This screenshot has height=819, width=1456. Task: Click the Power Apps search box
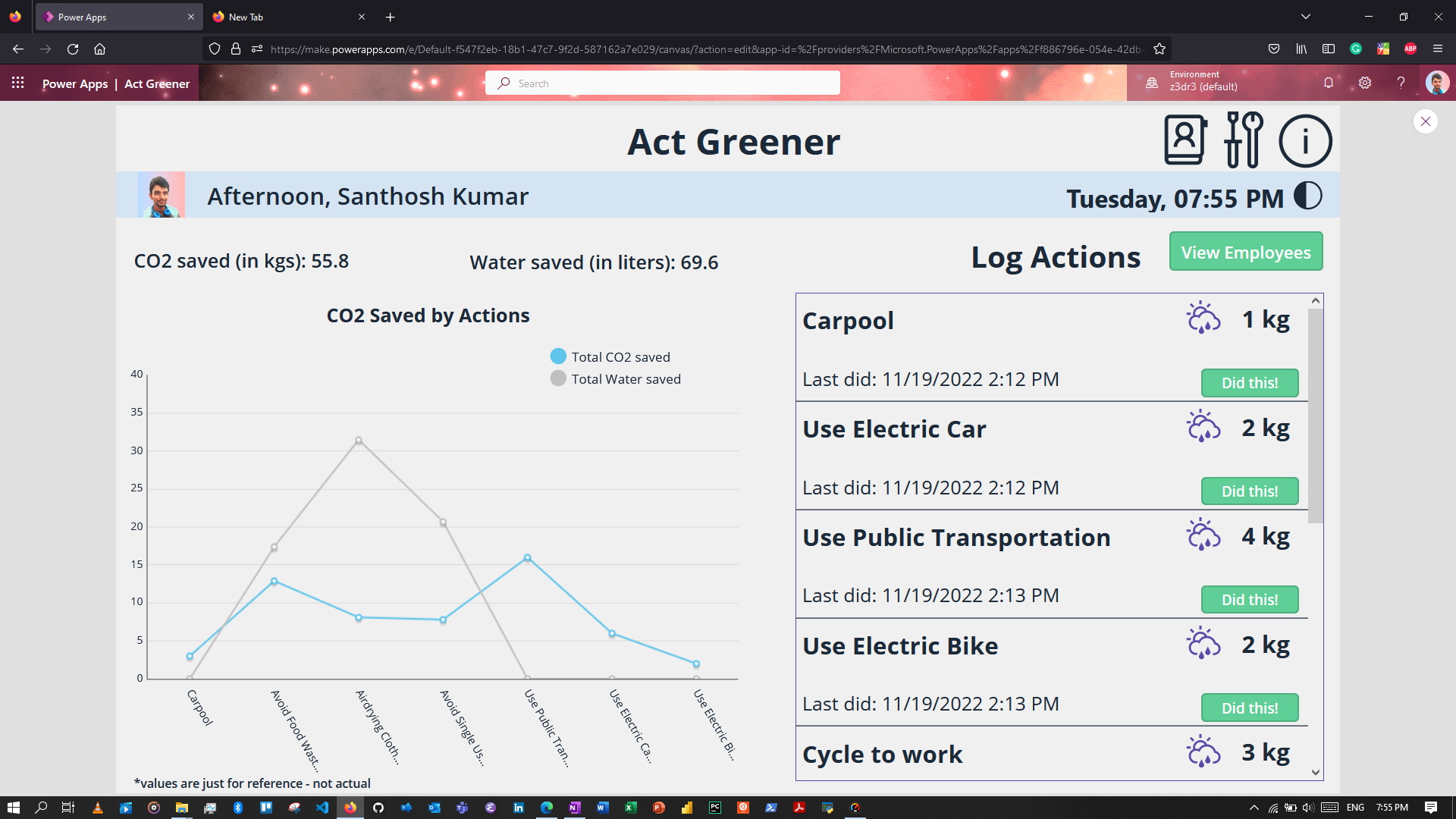(x=662, y=83)
